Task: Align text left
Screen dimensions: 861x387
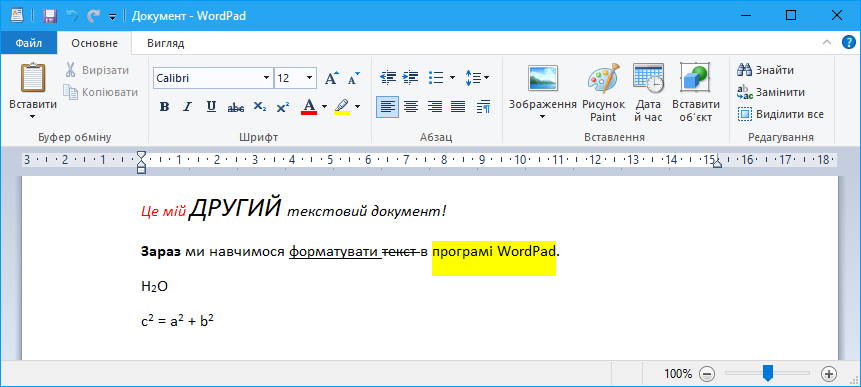Action: click(388, 106)
